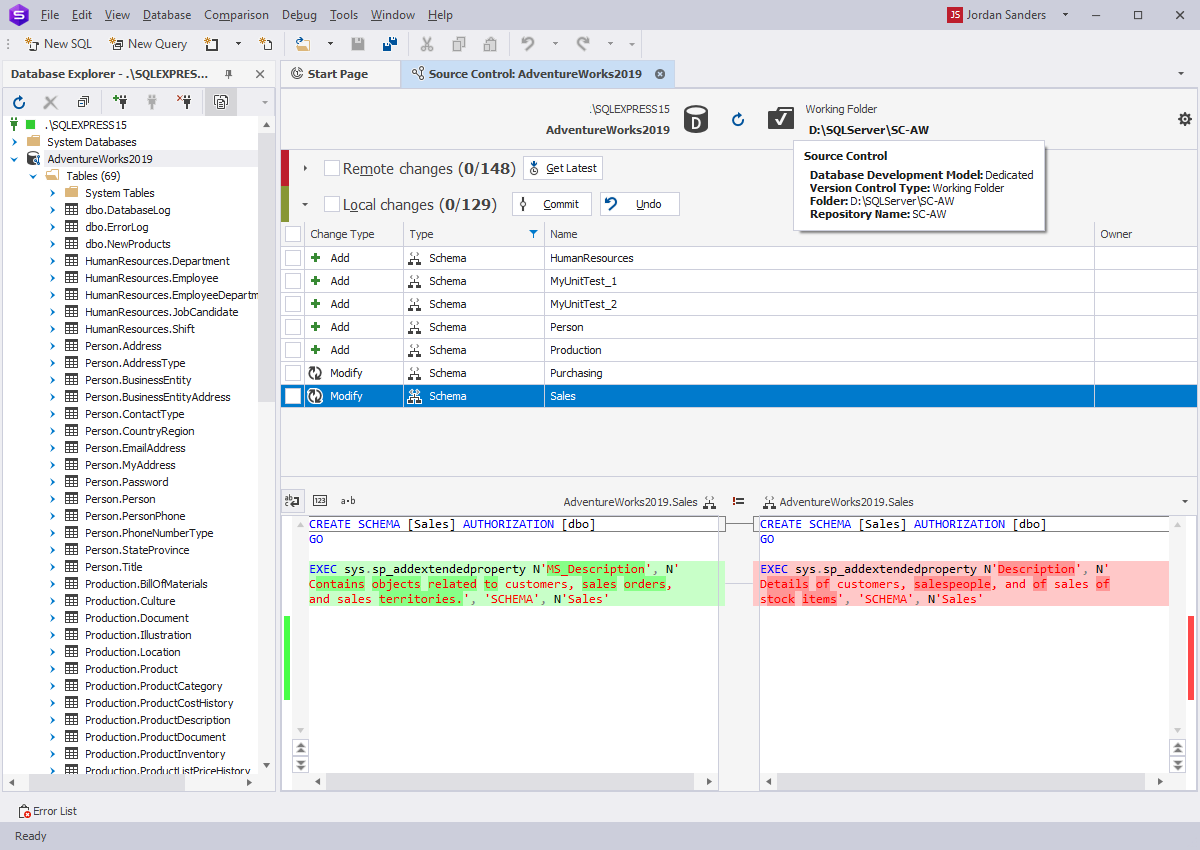
Task: Click the Get Latest button
Action: 563,167
